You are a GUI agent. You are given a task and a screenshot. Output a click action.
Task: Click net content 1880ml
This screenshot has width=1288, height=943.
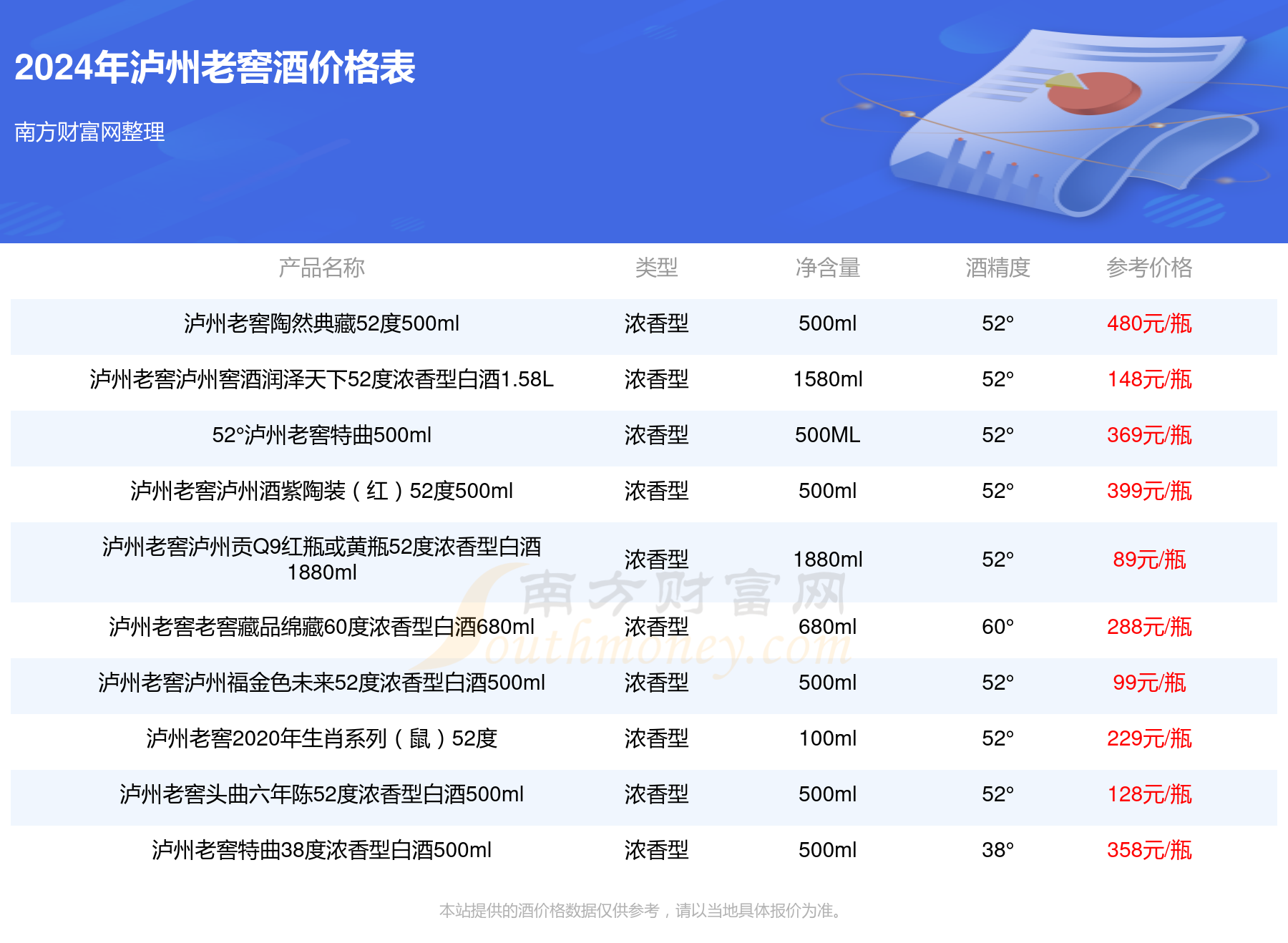tap(828, 560)
